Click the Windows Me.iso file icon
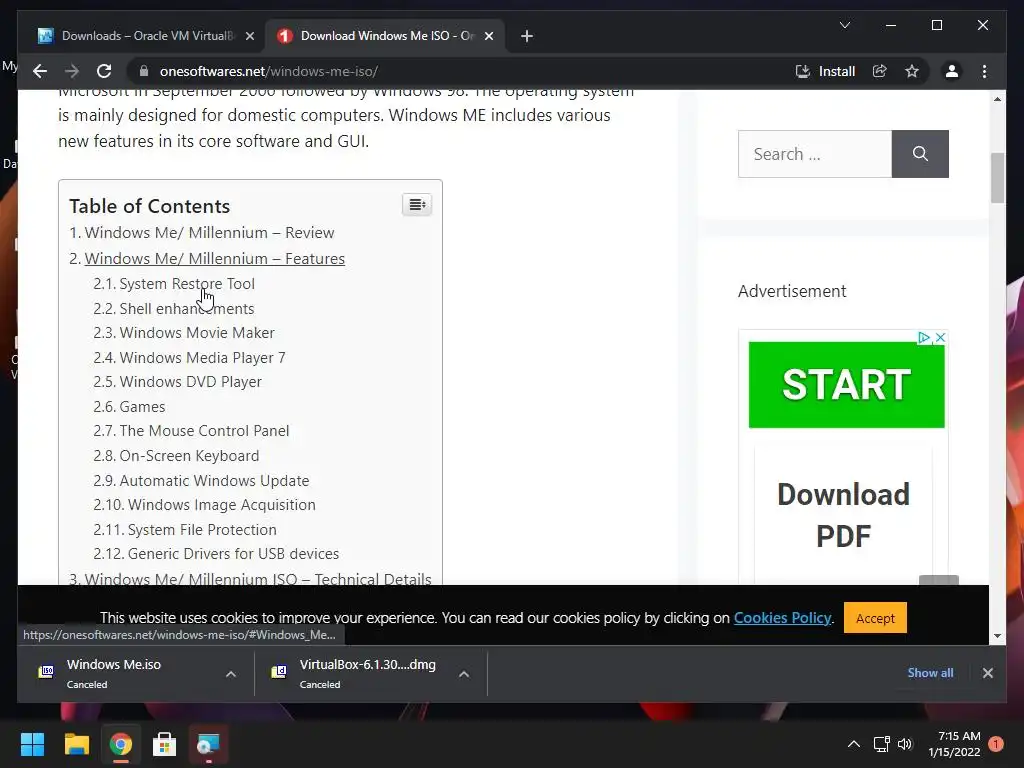This screenshot has width=1024, height=768. click(46, 672)
